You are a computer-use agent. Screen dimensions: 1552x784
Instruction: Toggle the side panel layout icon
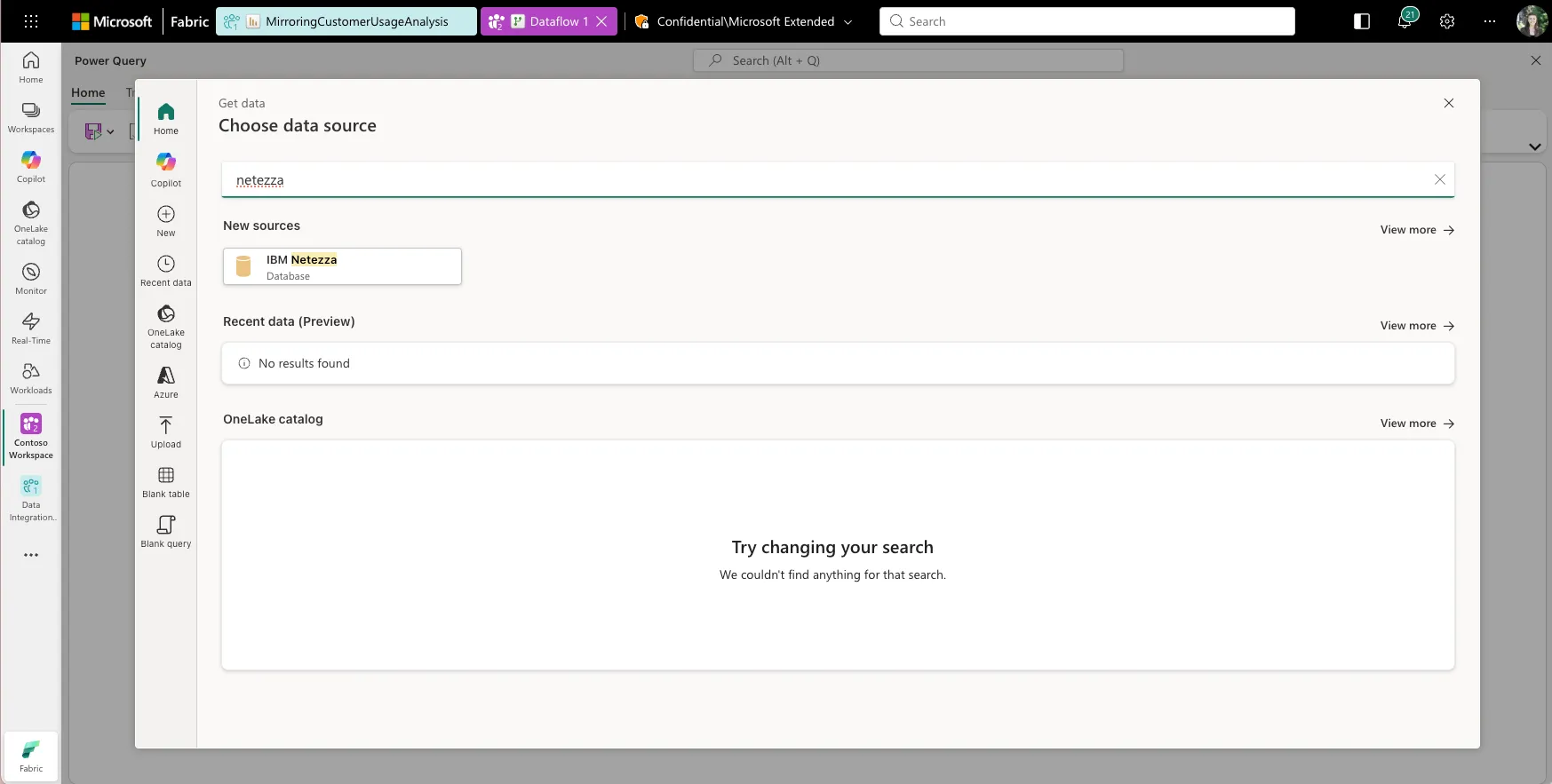1362,21
